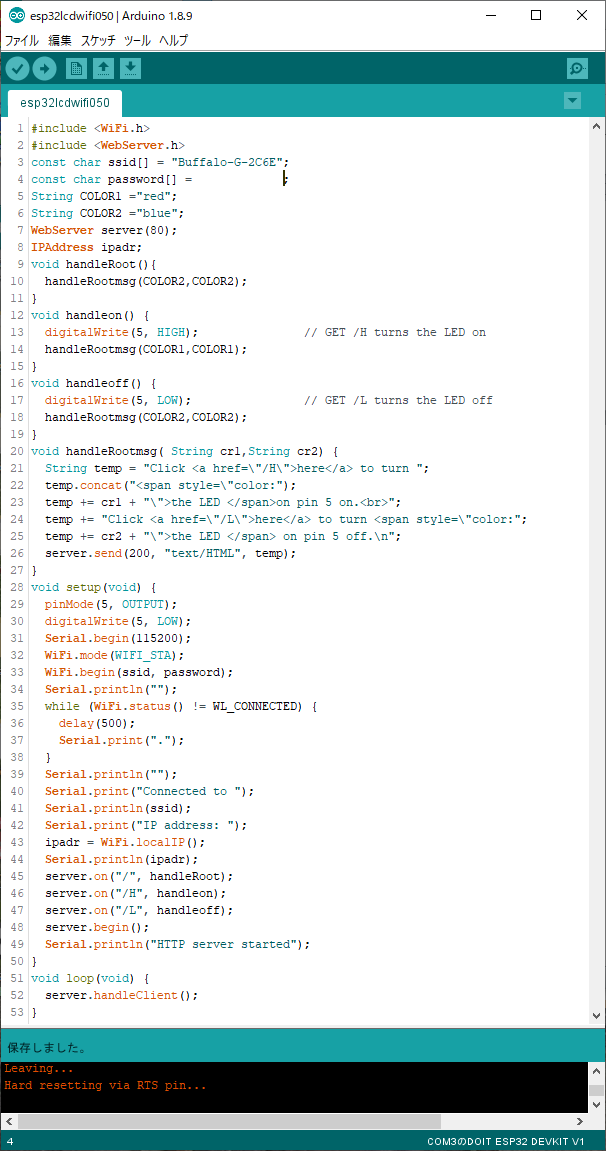Open the スケッチ menu

click(98, 41)
